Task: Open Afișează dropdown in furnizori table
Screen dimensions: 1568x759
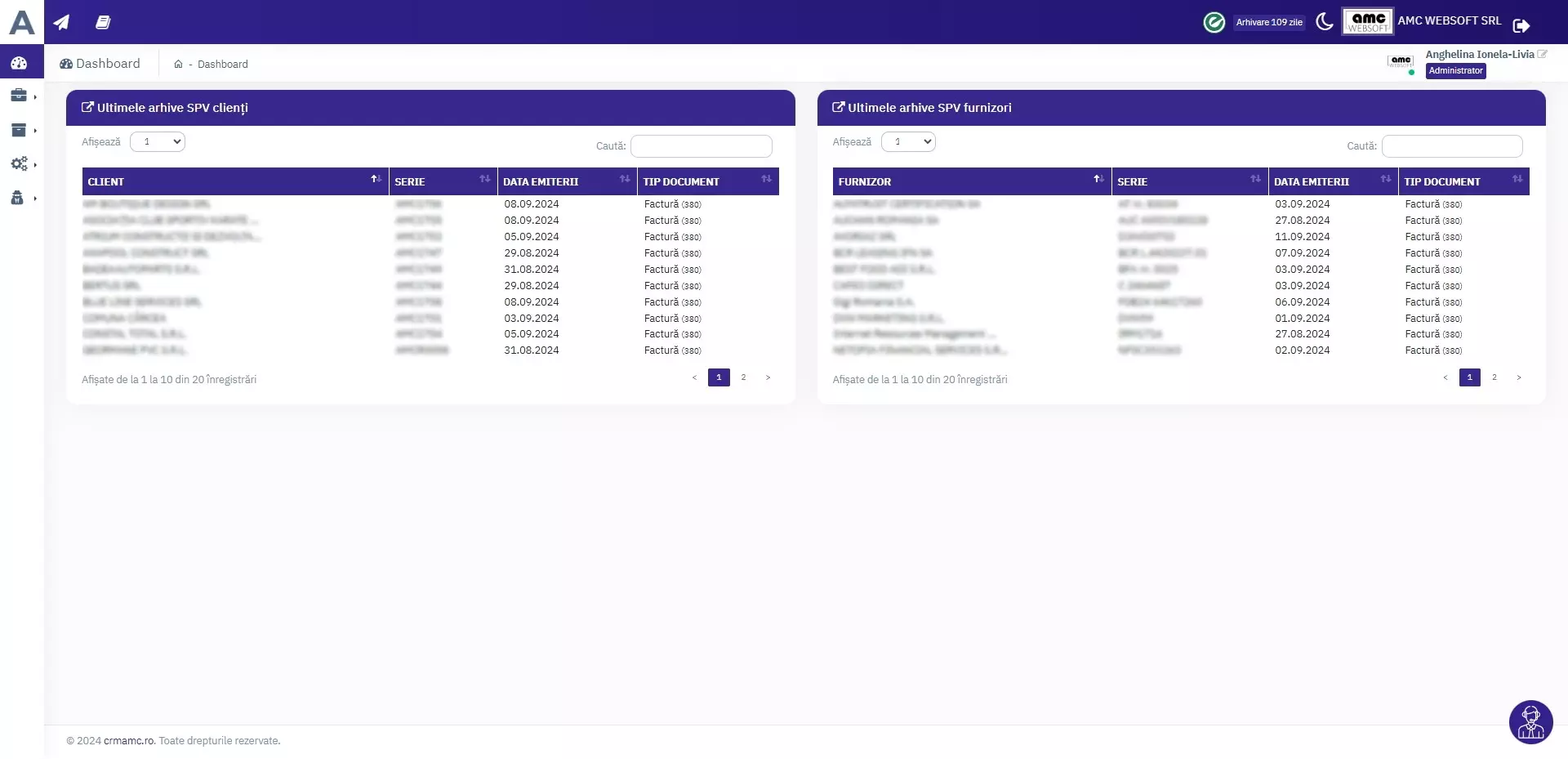Action: coord(908,142)
